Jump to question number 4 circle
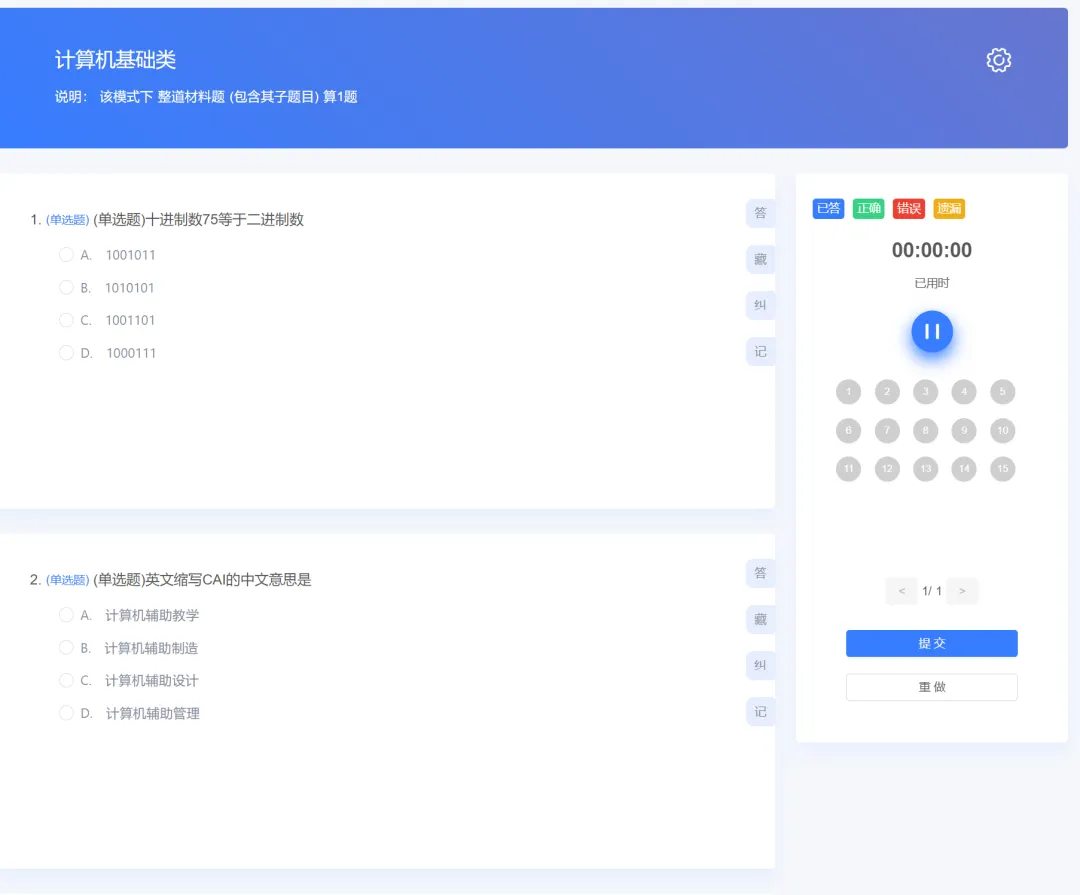 tap(964, 392)
